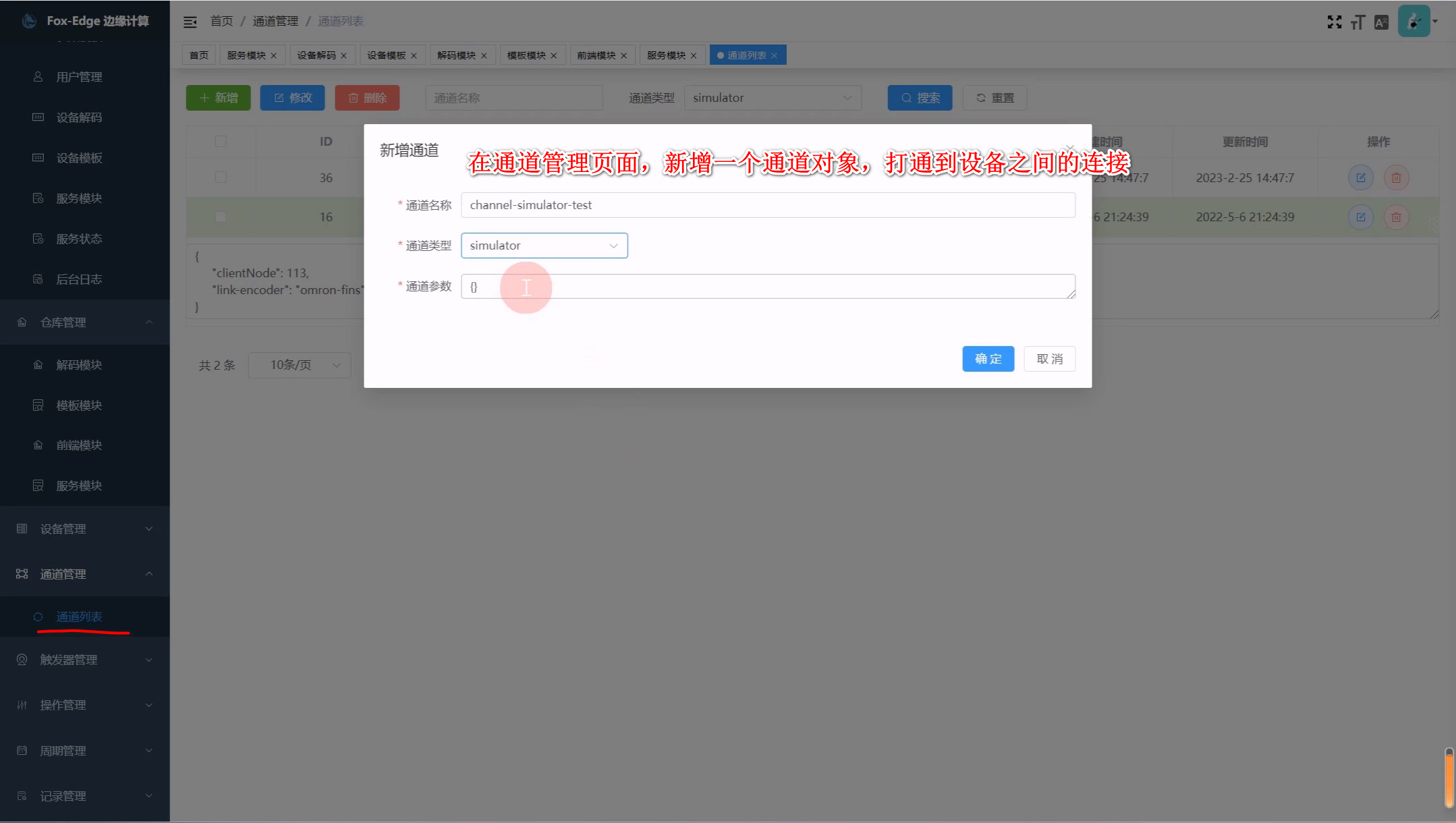
Task: Click the 取消 button in dialog
Action: click(1050, 359)
